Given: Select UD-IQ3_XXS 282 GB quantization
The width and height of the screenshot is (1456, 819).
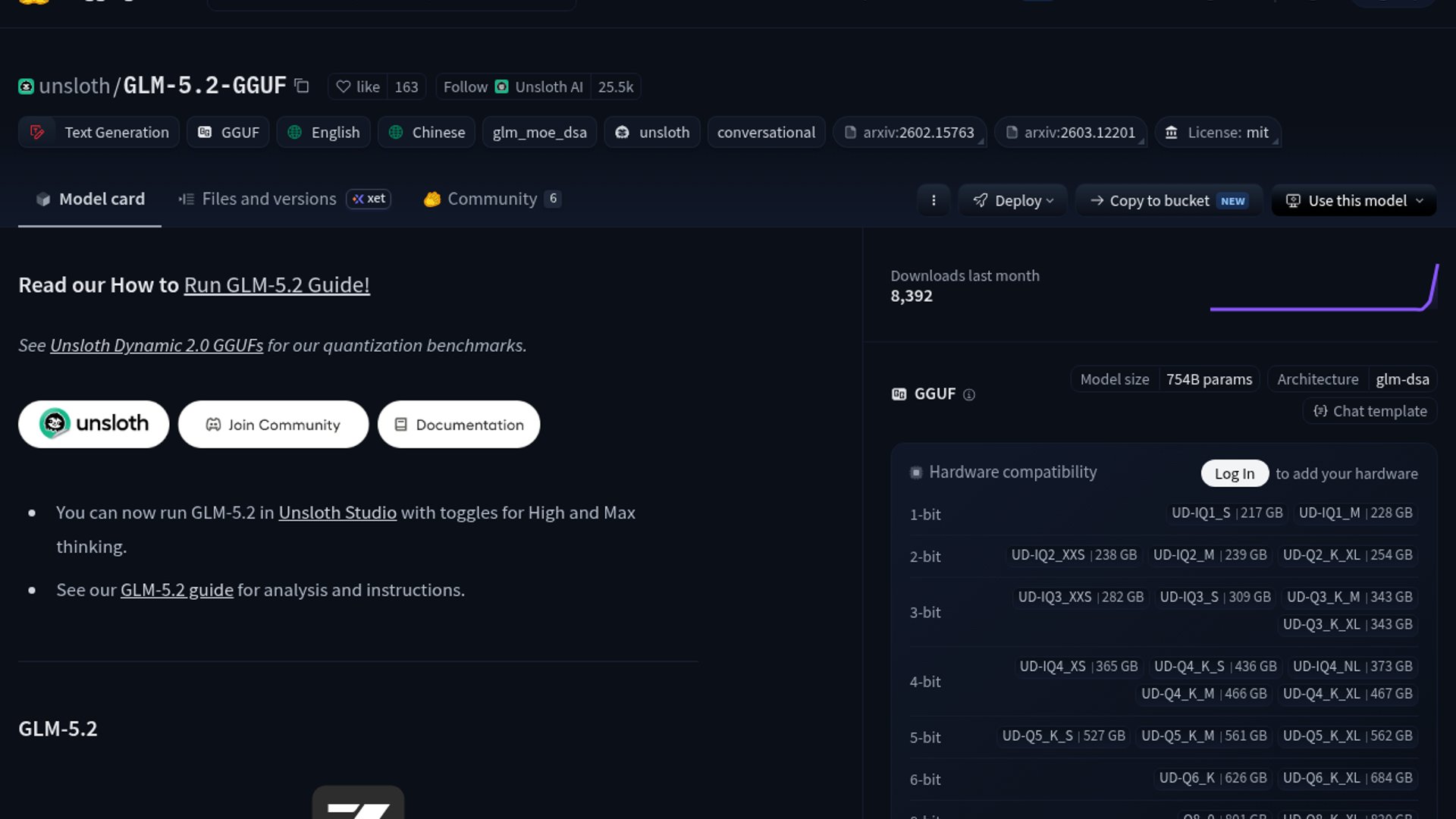Looking at the screenshot, I should tap(1081, 597).
